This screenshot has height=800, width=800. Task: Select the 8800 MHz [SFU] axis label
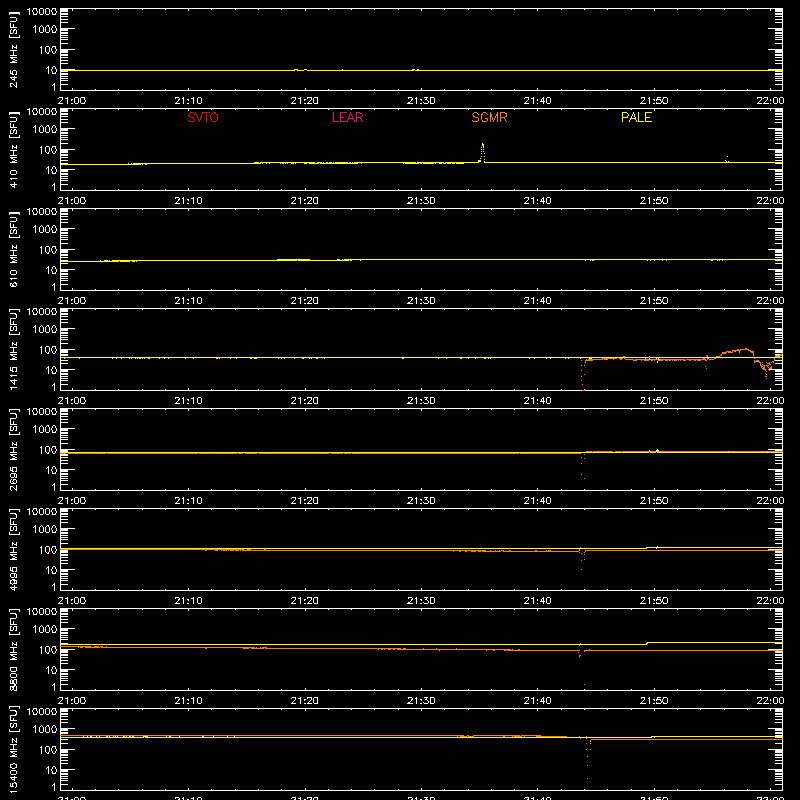point(14,649)
